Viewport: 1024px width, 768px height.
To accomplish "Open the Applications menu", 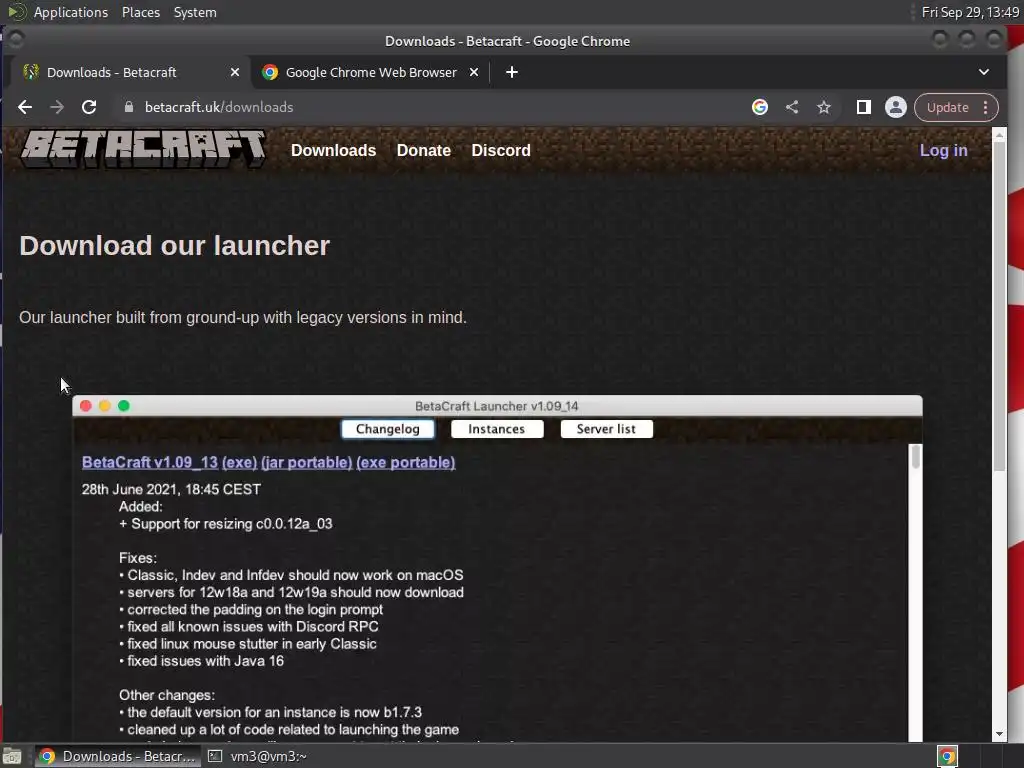I will click(x=71, y=12).
